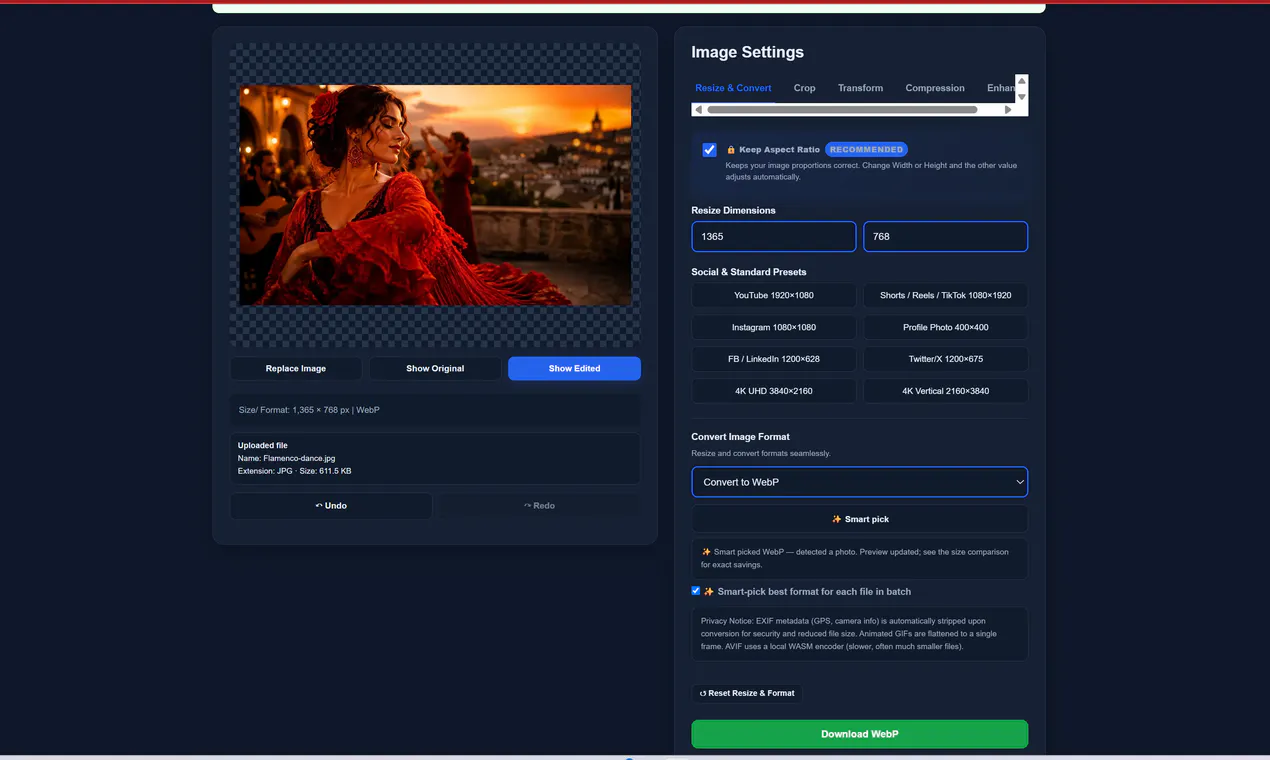The width and height of the screenshot is (1270, 760).
Task: Click the horizontal scrollbar under the tabs
Action: click(x=842, y=110)
